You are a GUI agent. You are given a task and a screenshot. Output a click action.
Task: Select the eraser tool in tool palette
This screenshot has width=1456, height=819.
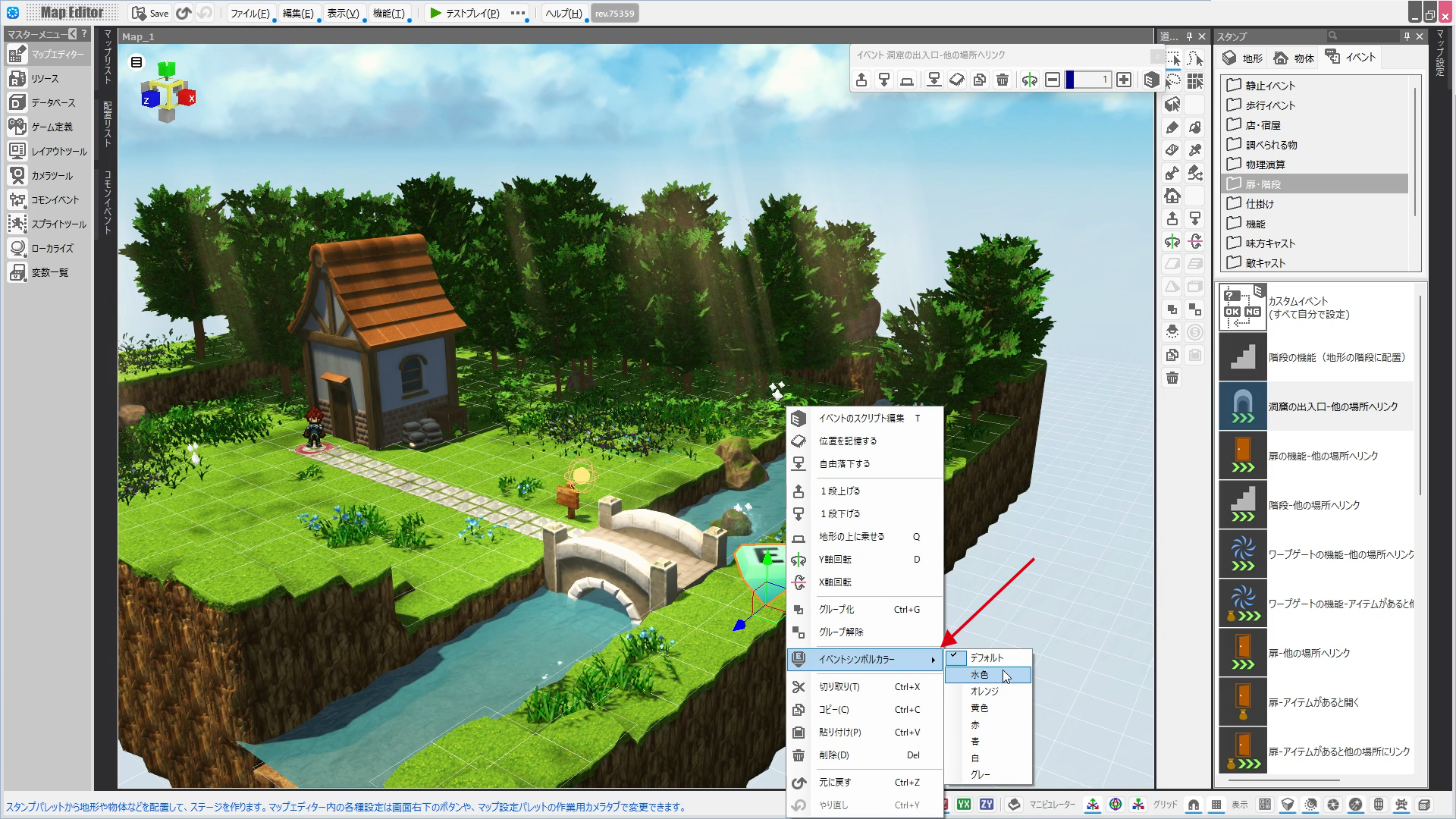[x=1172, y=149]
